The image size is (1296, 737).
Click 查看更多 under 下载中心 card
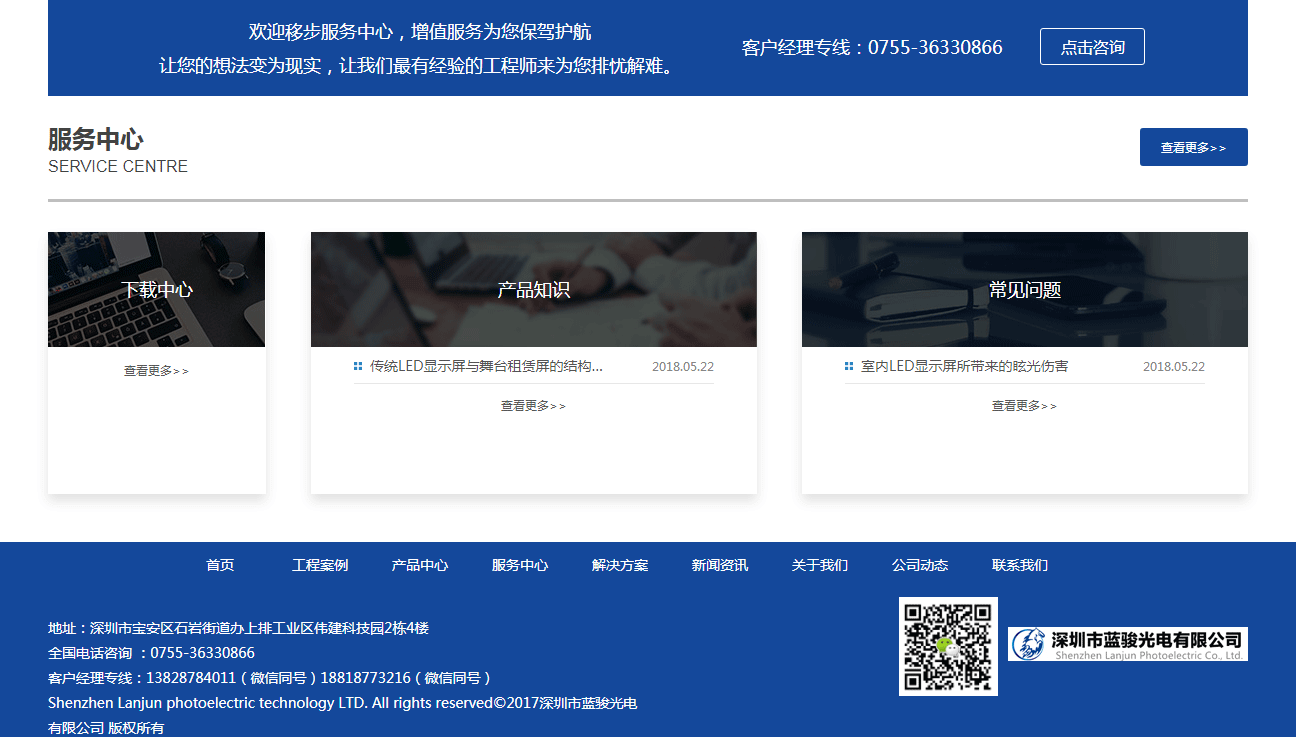point(156,371)
